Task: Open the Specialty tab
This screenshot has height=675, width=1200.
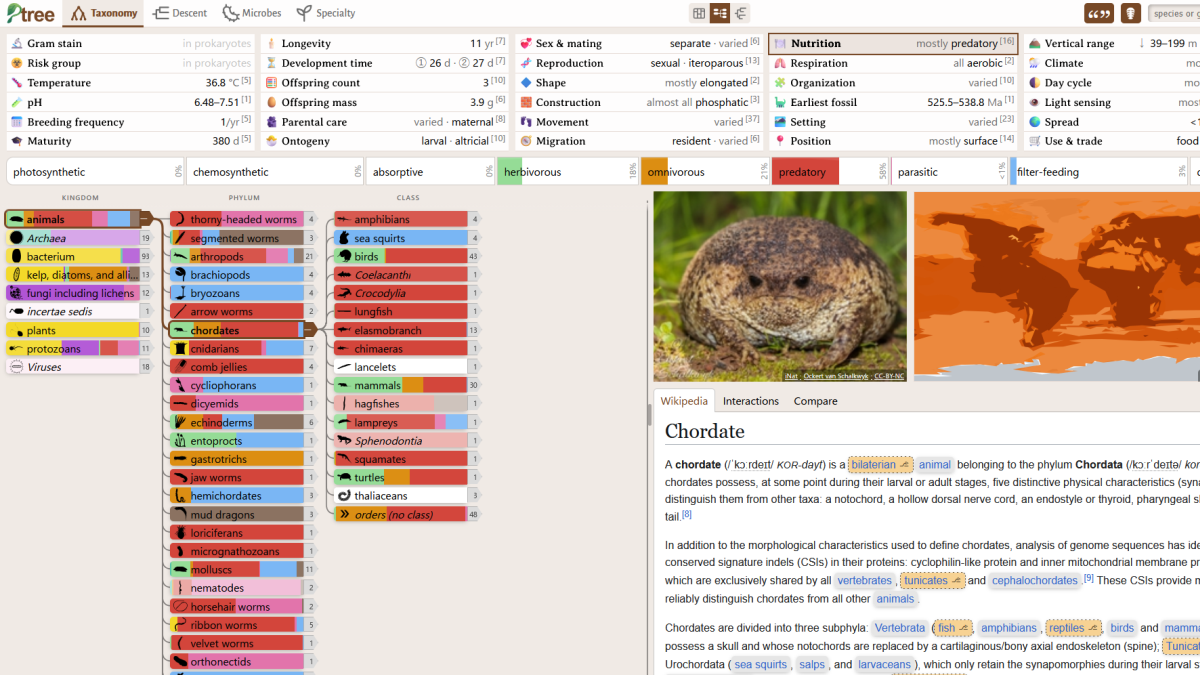Action: pyautogui.click(x=326, y=13)
